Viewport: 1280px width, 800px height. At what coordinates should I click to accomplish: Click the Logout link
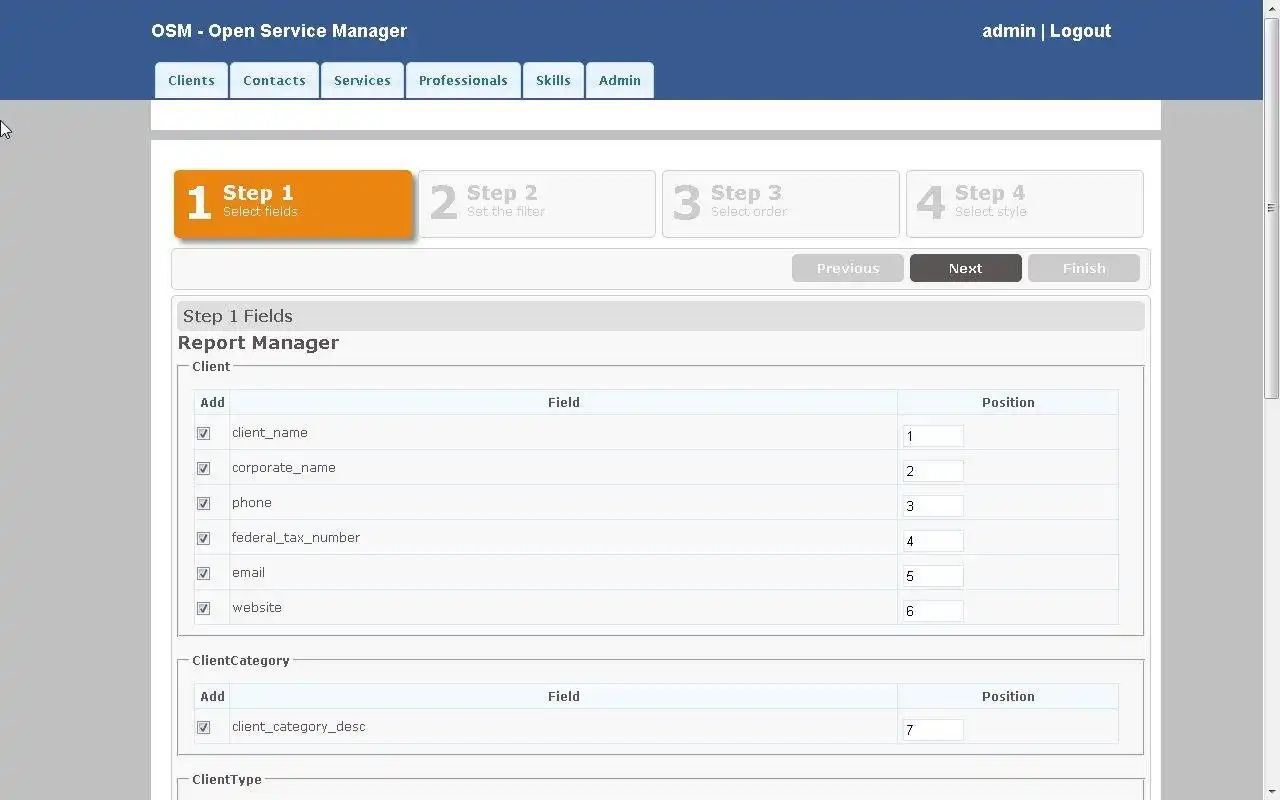pyautogui.click(x=1080, y=31)
